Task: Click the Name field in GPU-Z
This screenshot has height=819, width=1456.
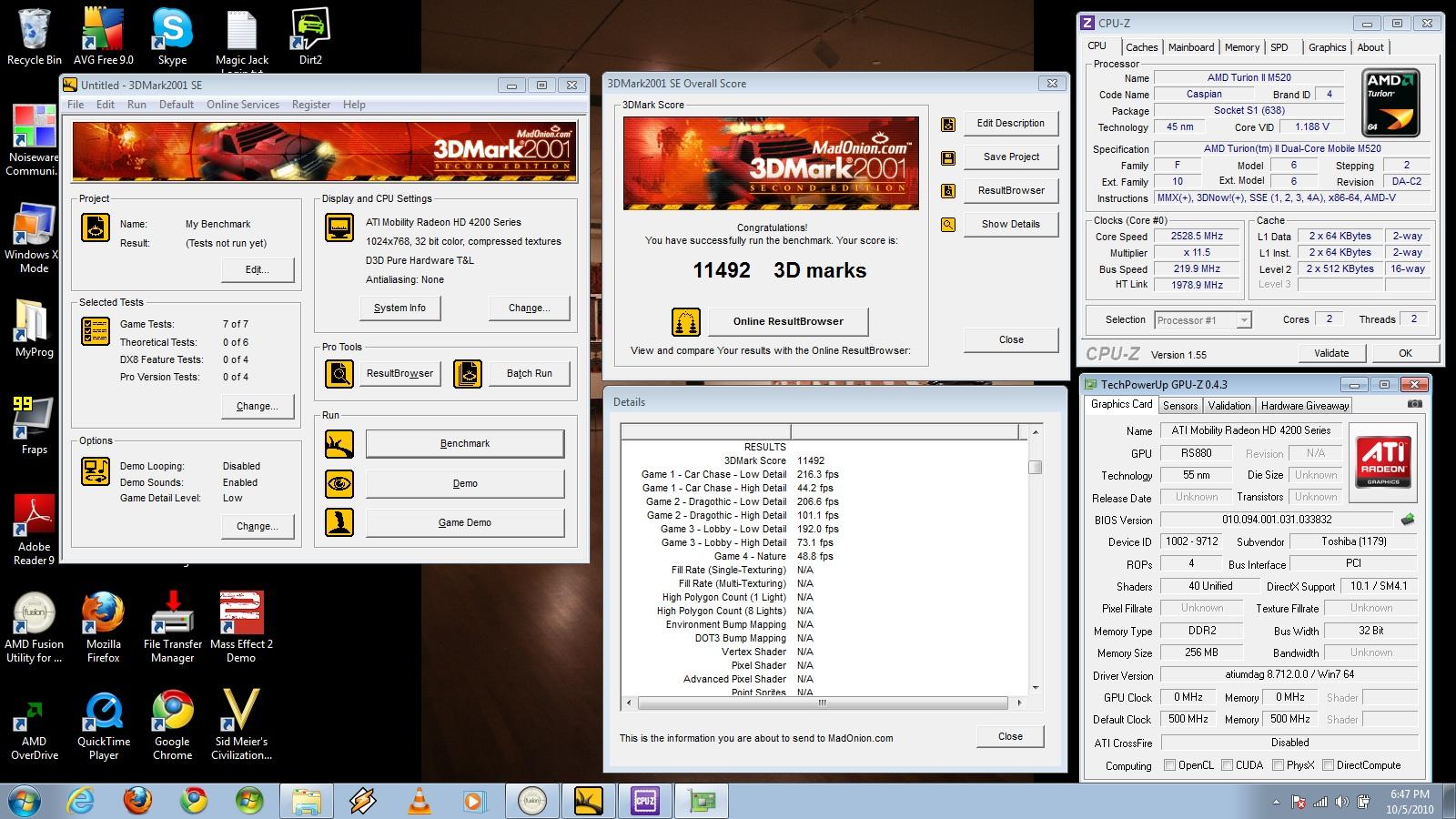Action: click(x=1250, y=430)
